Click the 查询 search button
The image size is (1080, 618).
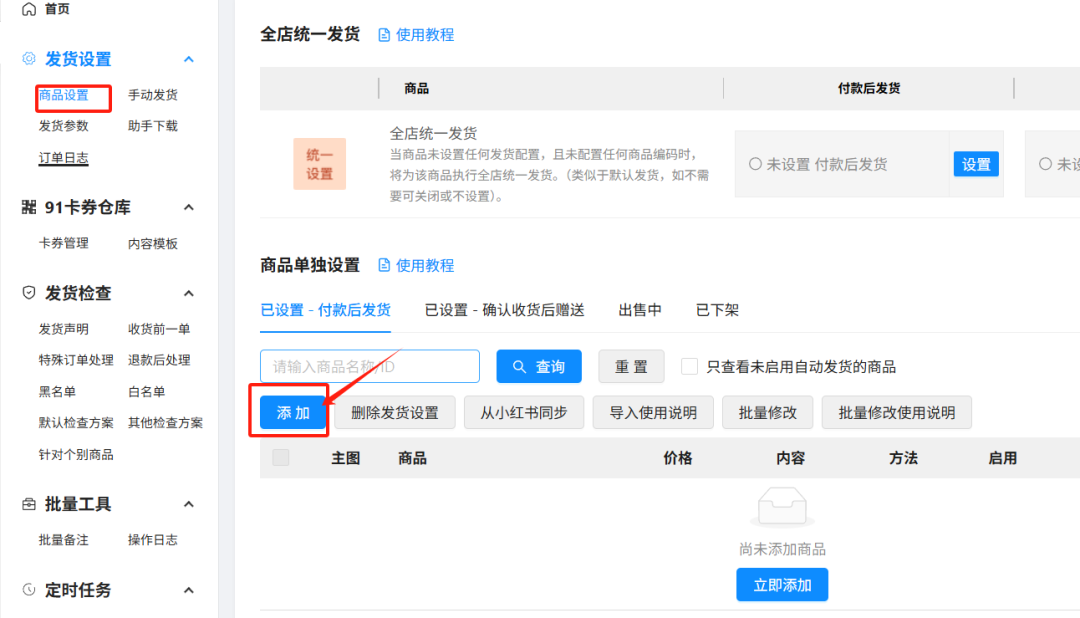click(x=539, y=367)
